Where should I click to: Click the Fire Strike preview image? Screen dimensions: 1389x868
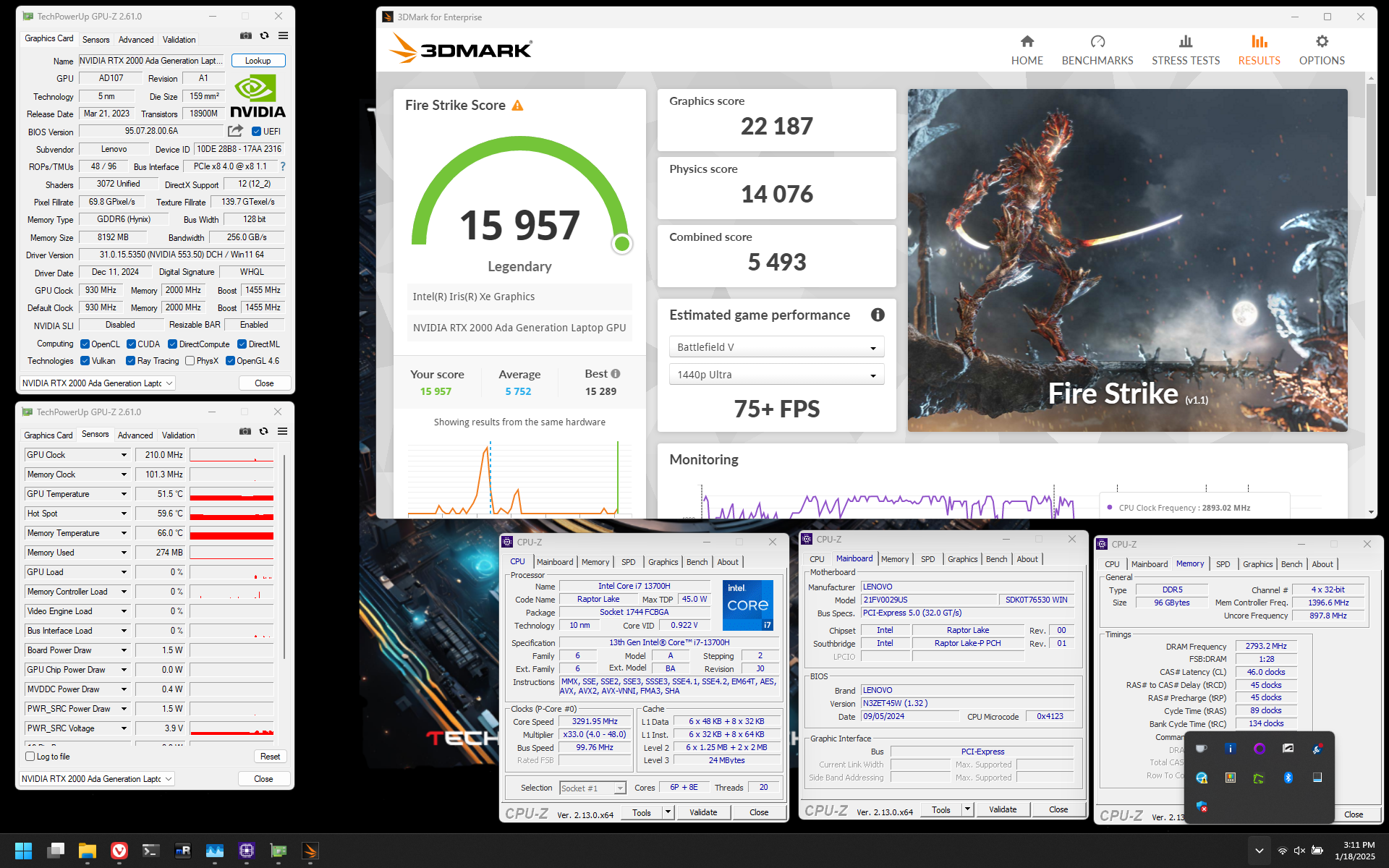[1127, 260]
